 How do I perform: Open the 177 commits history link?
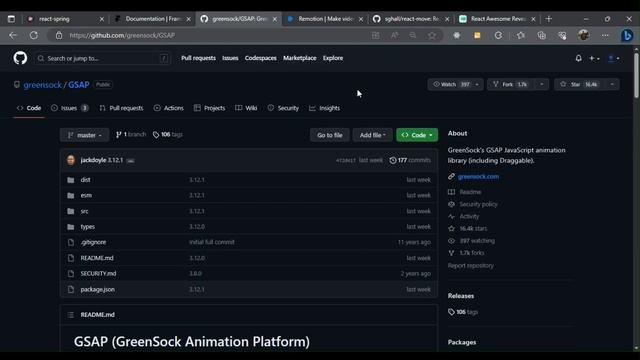[410, 160]
